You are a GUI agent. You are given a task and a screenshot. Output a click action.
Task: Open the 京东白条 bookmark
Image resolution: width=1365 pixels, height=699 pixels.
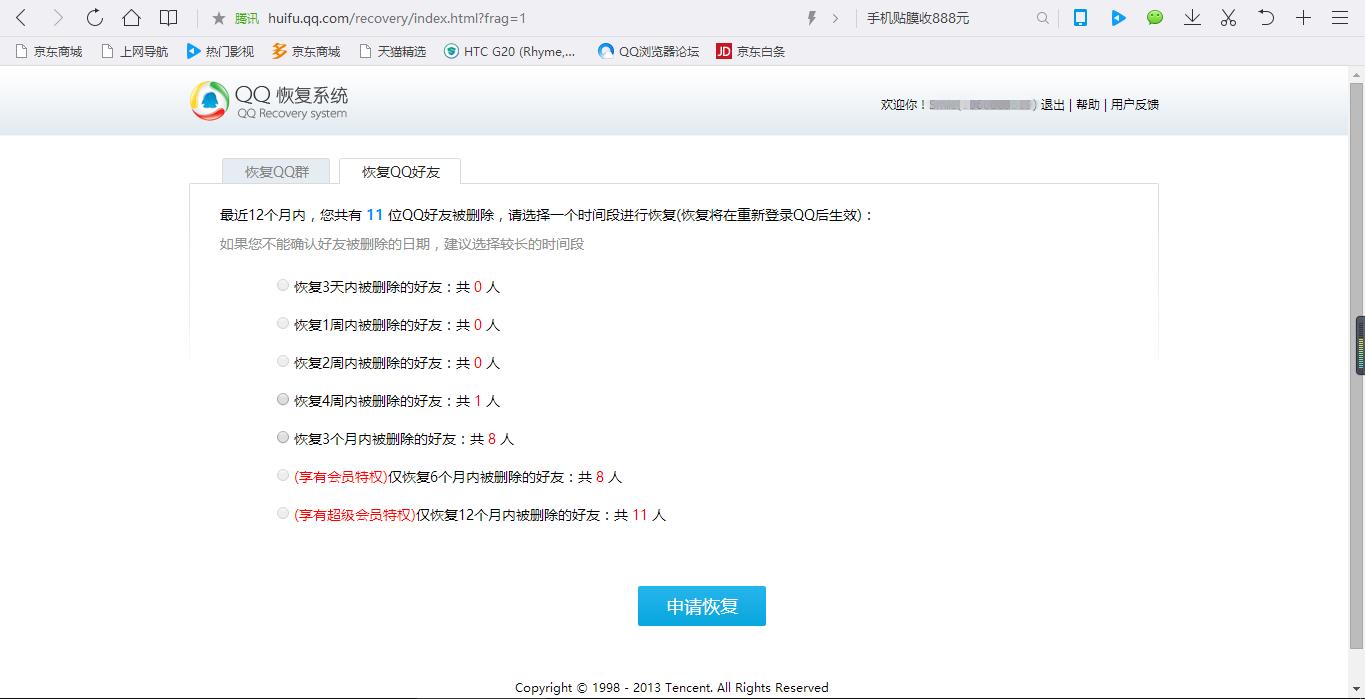[751, 51]
